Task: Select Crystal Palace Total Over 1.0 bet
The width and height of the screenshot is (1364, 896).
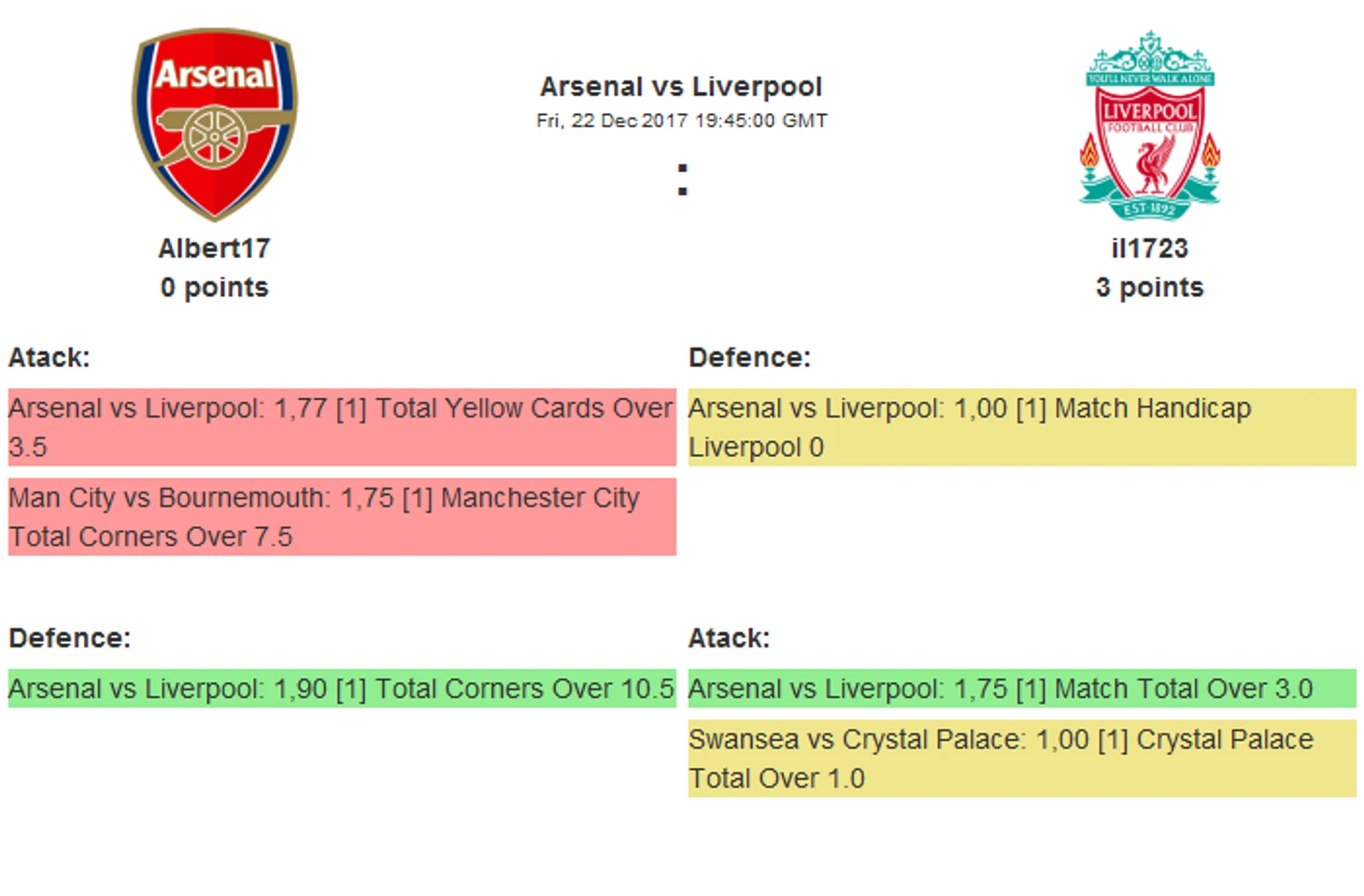Action: [1022, 758]
